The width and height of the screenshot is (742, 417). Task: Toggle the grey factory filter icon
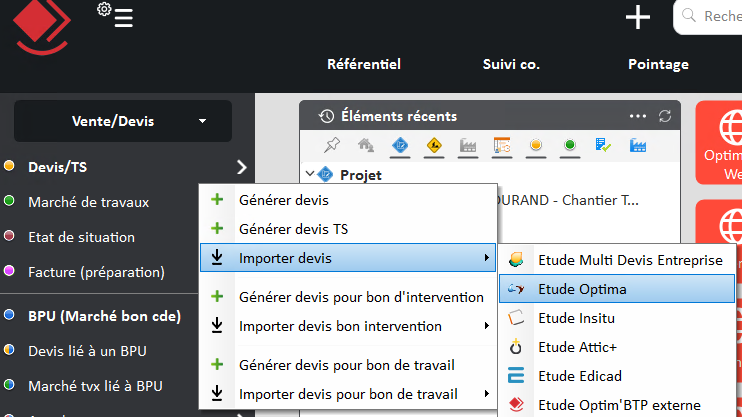pos(468,145)
